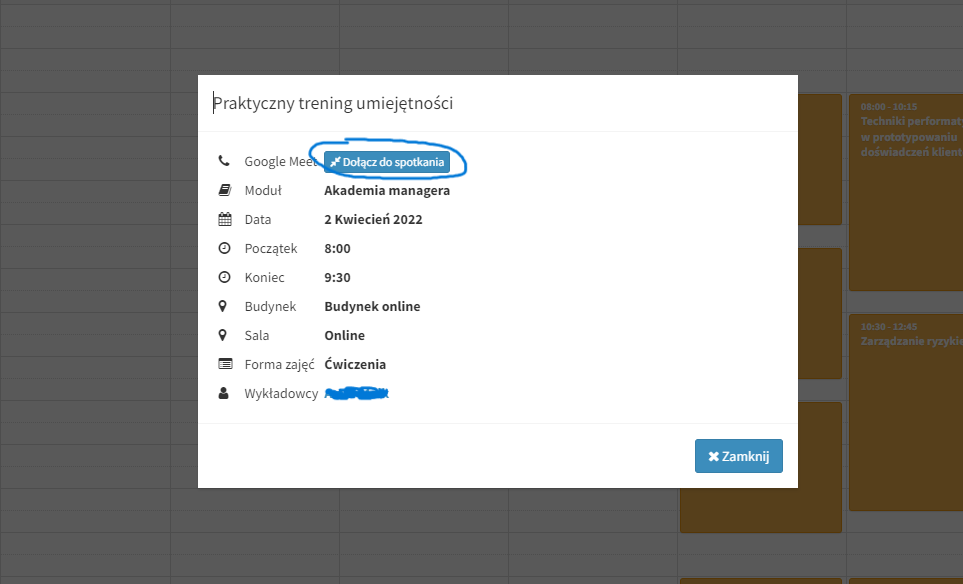Click the Ćwiczenia class form value
963x584 pixels.
[x=355, y=364]
